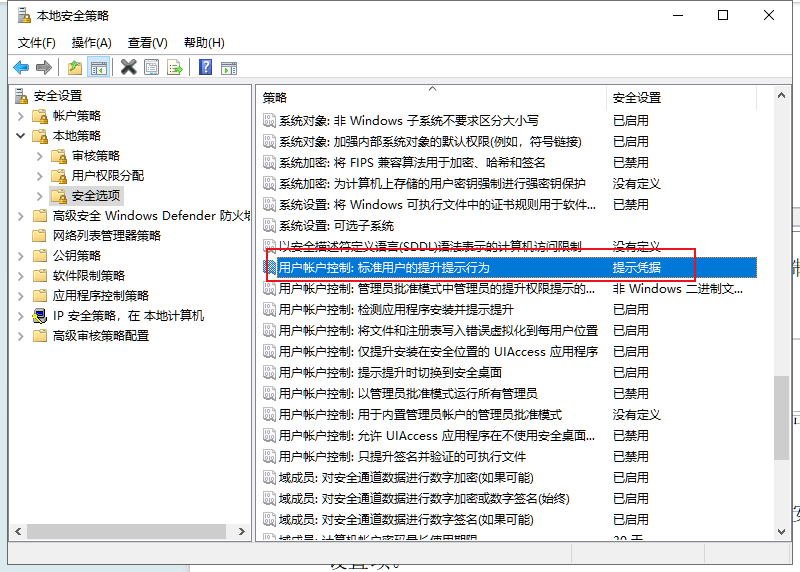This screenshot has width=800, height=572.
Task: Click the 本地安全策略 window title icon
Action: tap(24, 16)
